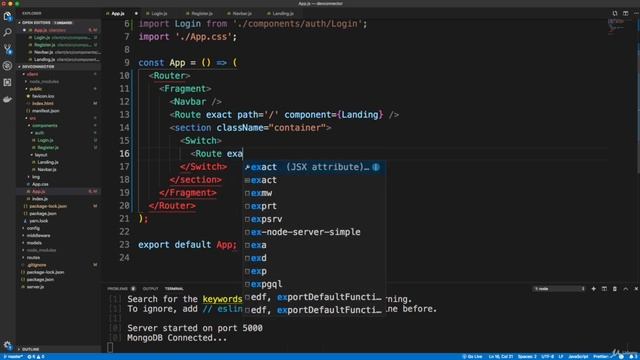The width and height of the screenshot is (640, 360).
Task: Select 'exprt' autocomplete suggestion
Action: pyautogui.click(x=314, y=206)
